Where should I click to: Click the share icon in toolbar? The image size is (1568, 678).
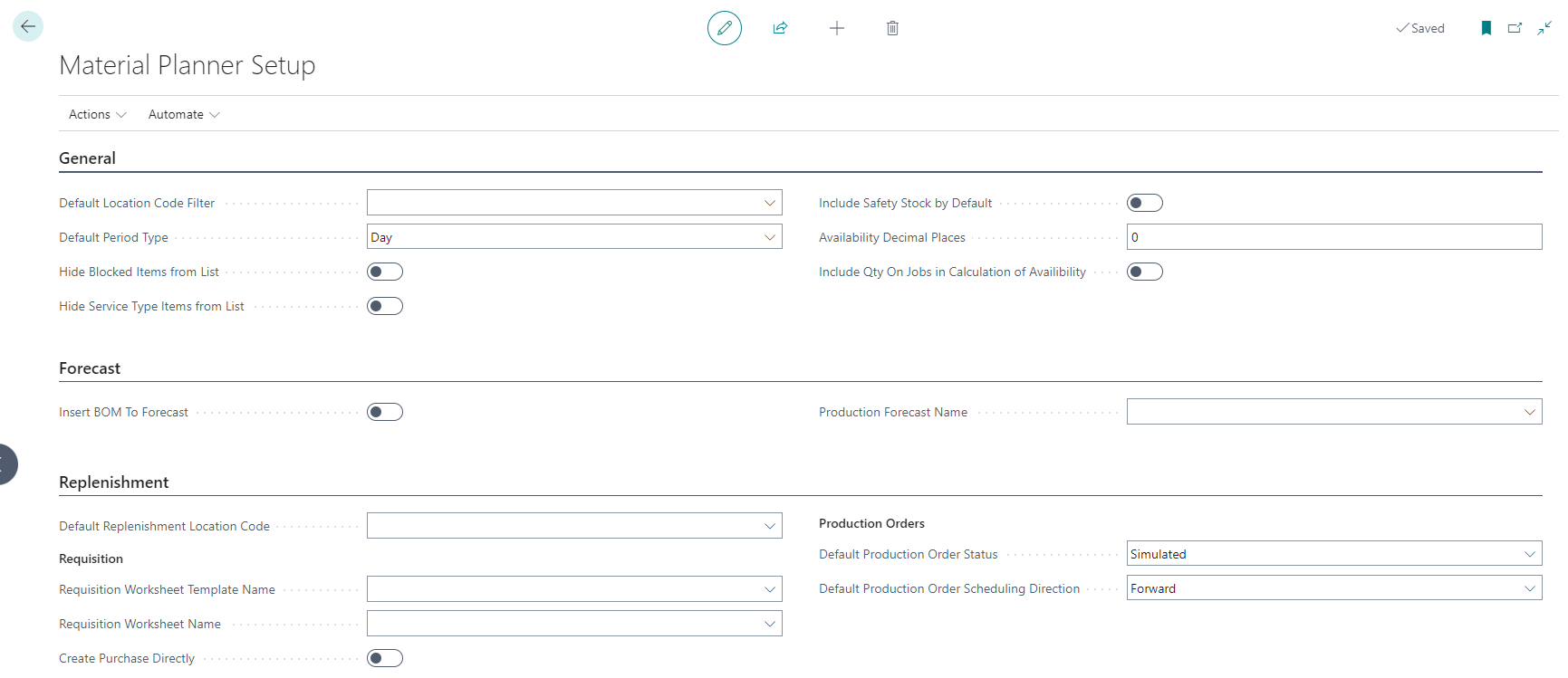[780, 28]
